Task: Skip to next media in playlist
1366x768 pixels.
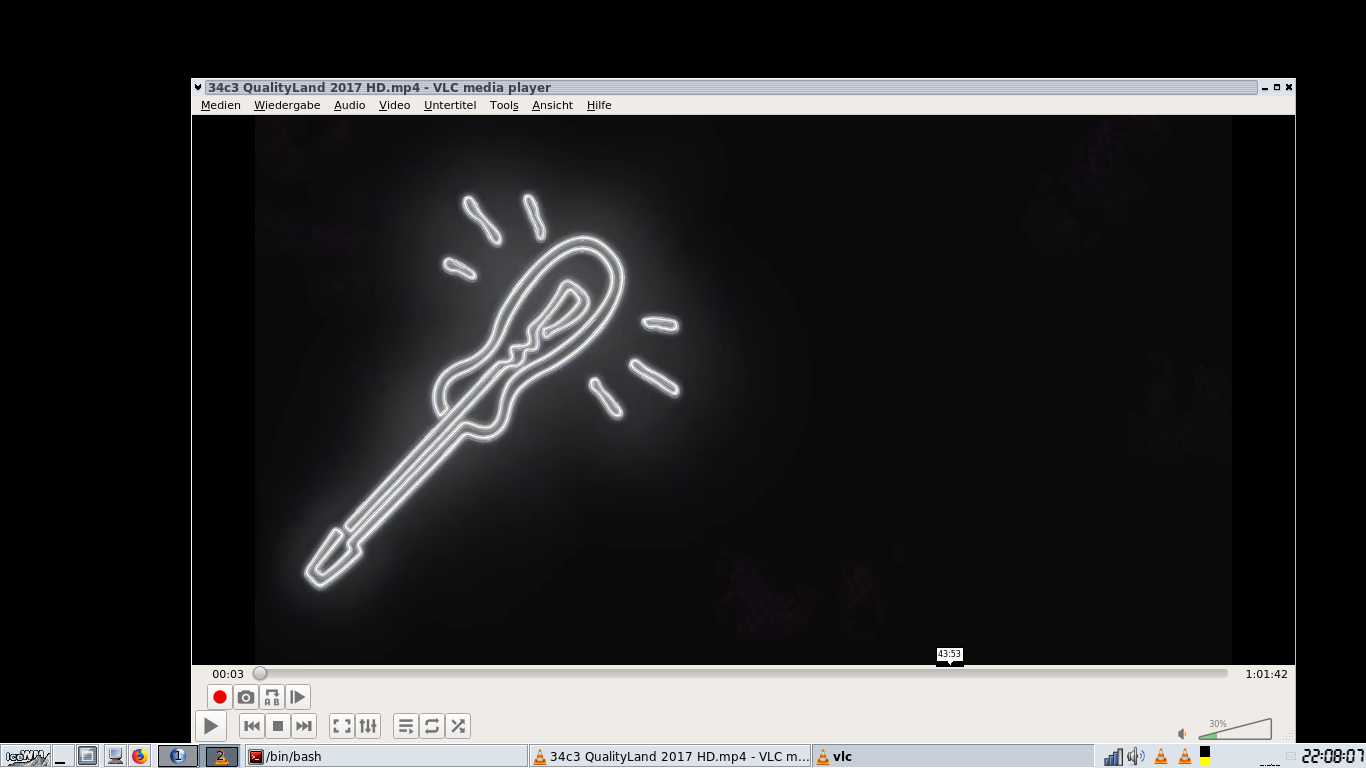Action: tap(304, 726)
